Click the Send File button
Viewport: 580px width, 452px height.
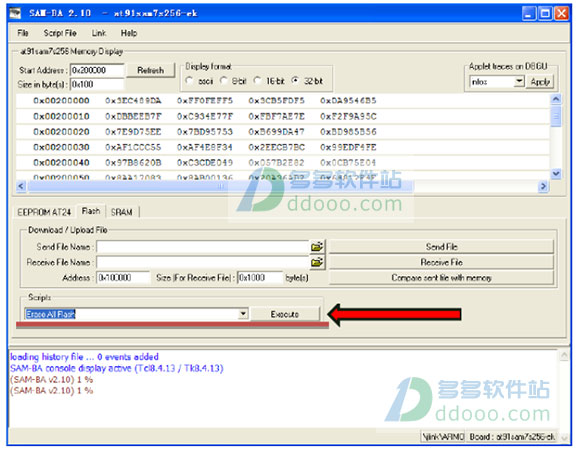click(x=441, y=247)
